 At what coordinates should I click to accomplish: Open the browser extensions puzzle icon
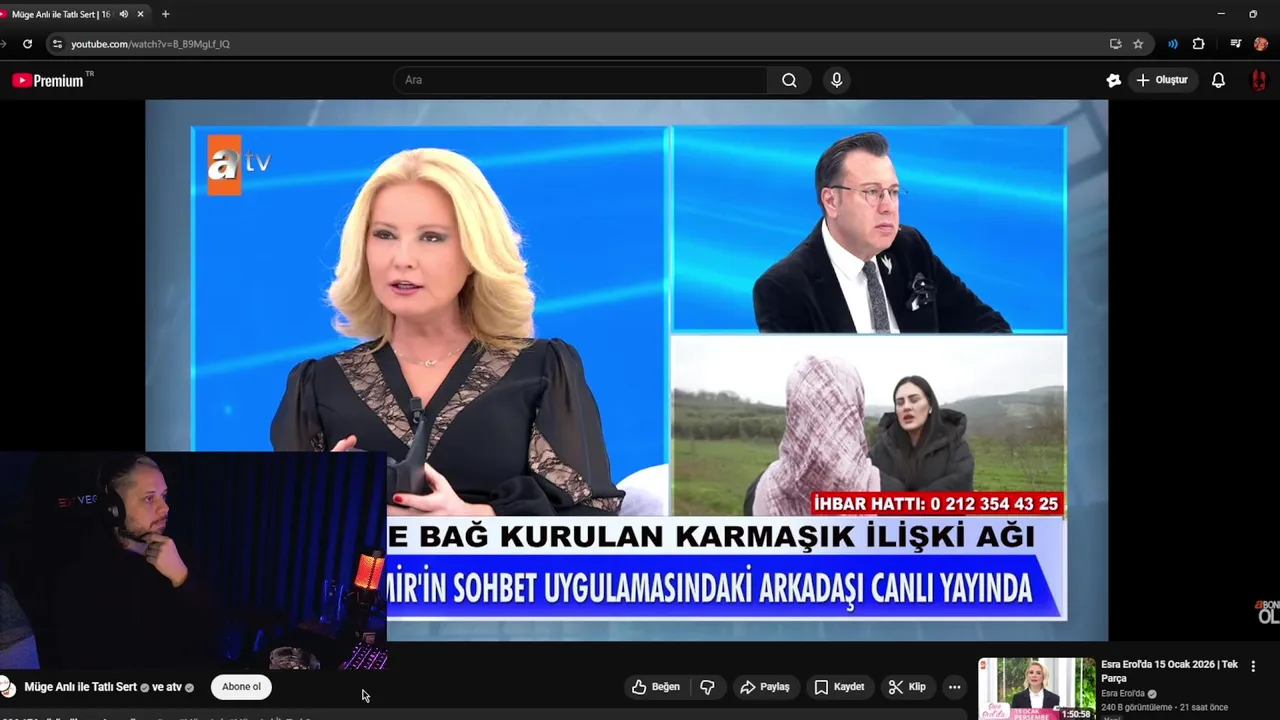click(1198, 44)
